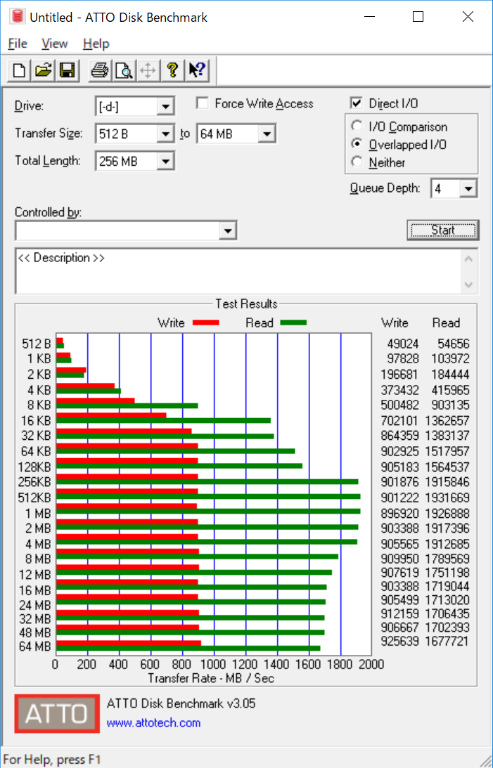Click the 8 KB row label

point(38,405)
